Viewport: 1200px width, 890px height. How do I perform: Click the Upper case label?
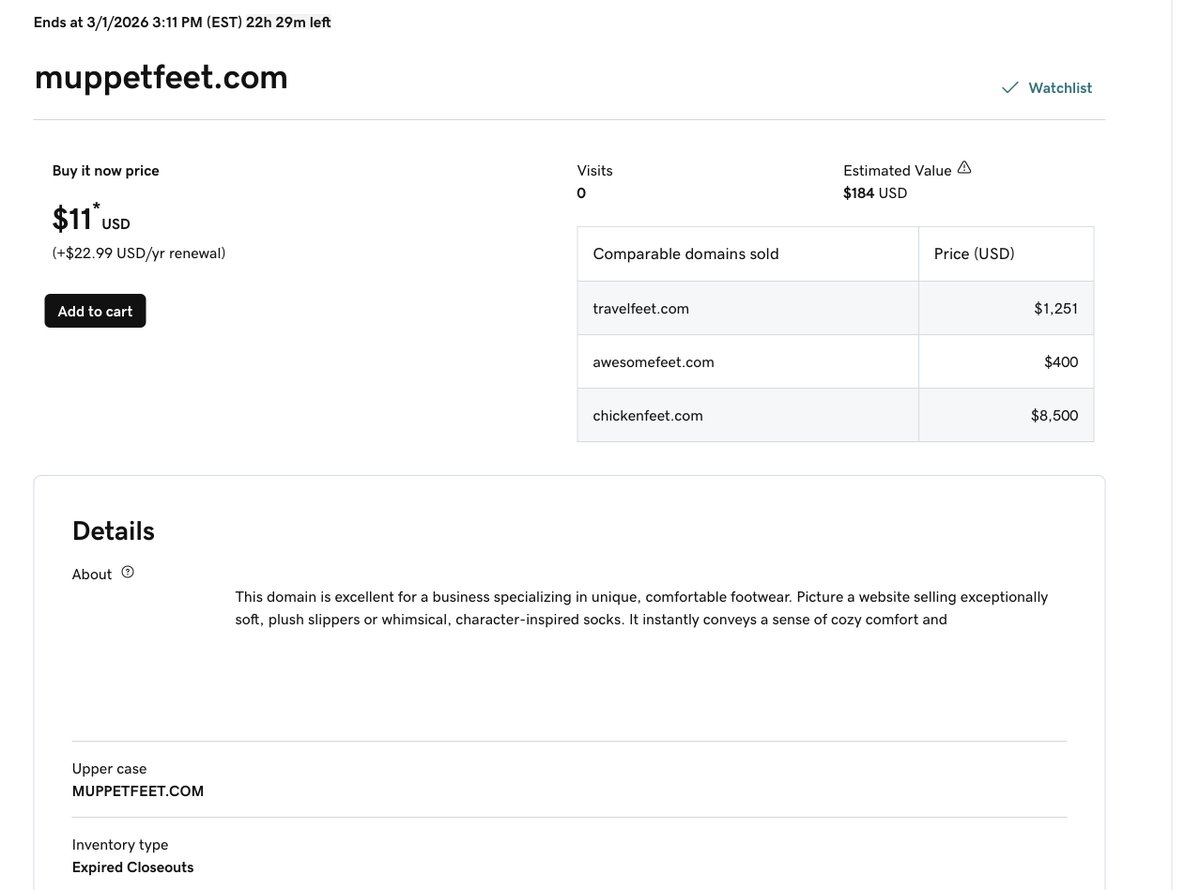[x=109, y=769]
